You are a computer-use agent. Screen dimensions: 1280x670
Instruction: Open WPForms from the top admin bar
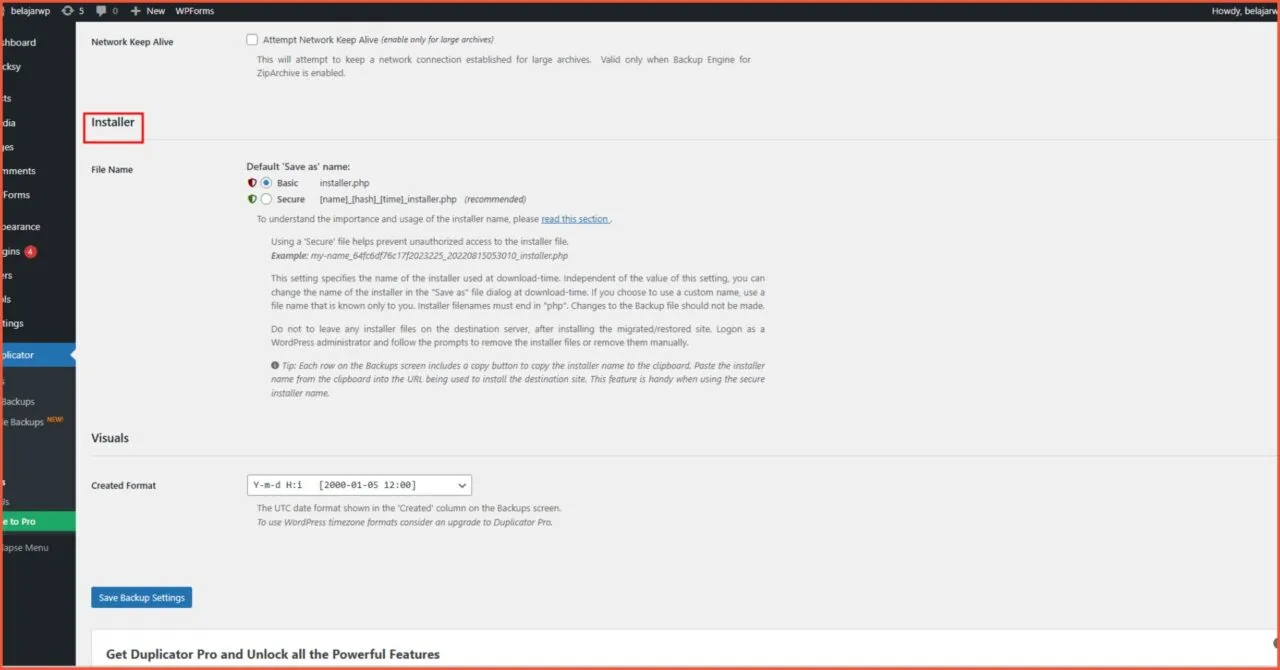[x=194, y=10]
